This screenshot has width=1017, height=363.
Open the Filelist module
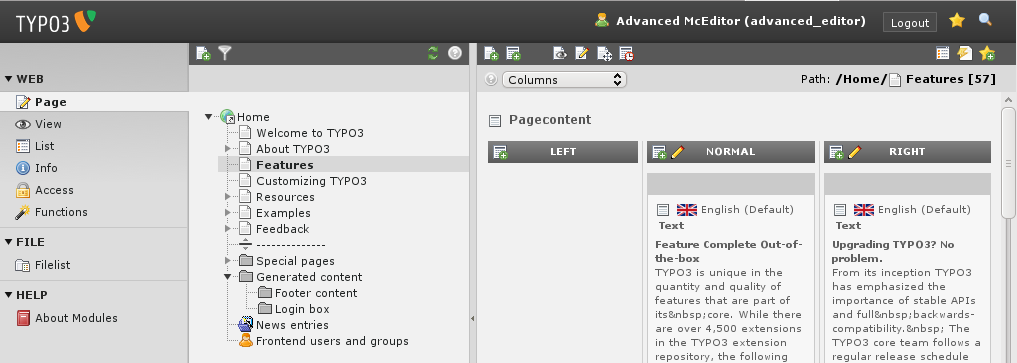point(43,265)
